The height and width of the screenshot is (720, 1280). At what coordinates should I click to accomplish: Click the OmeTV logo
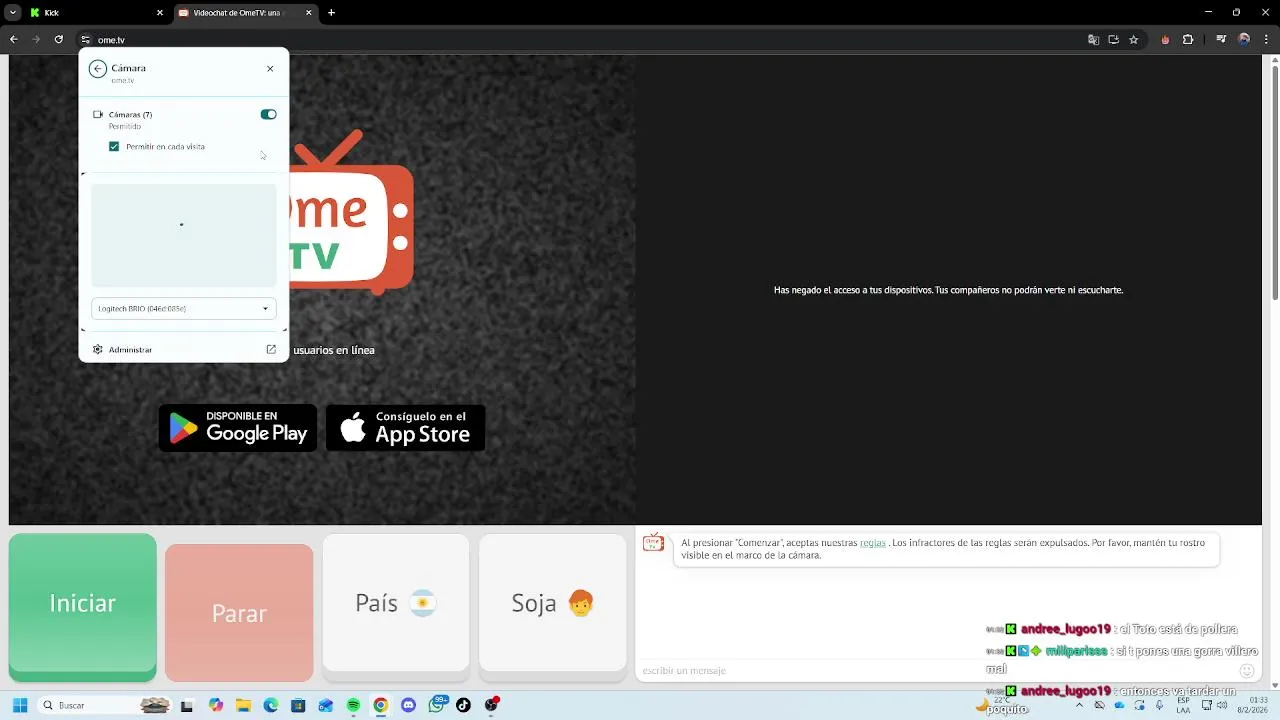pos(352,213)
